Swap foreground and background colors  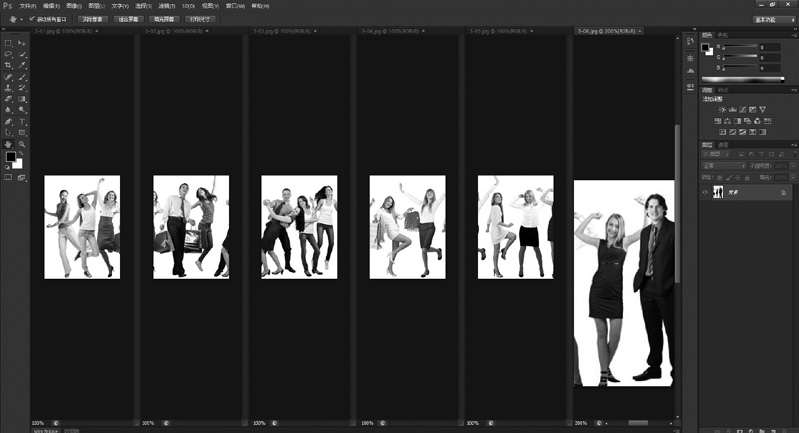[21, 153]
